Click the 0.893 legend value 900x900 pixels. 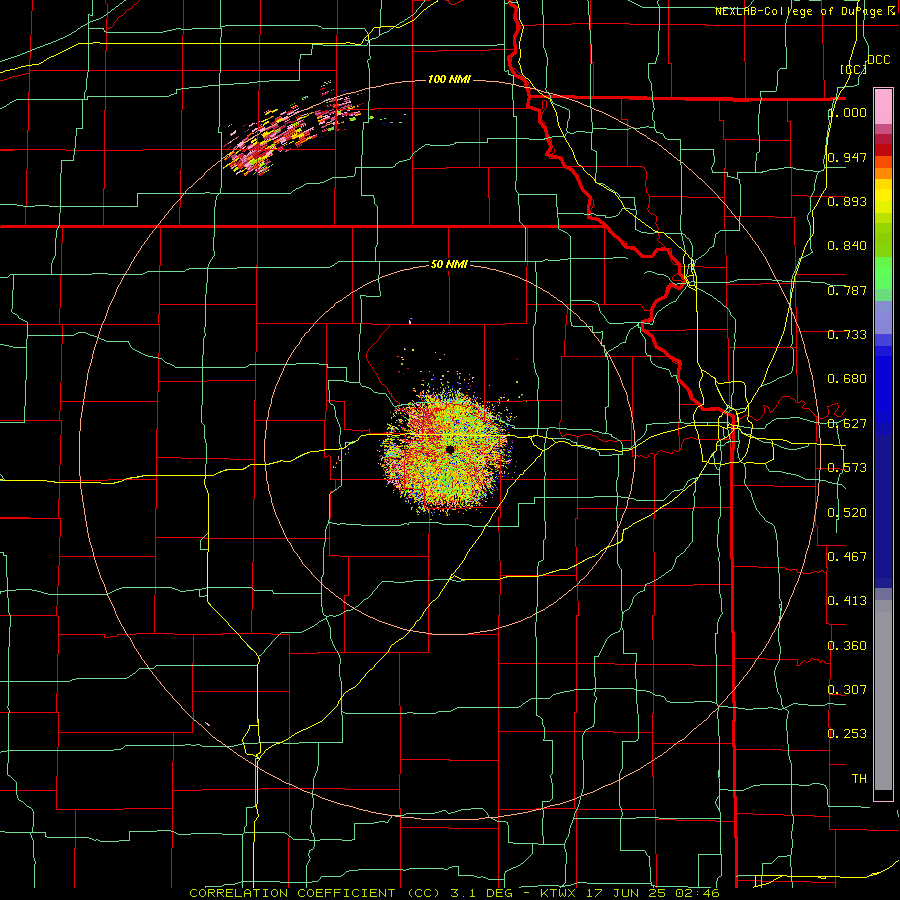click(847, 201)
